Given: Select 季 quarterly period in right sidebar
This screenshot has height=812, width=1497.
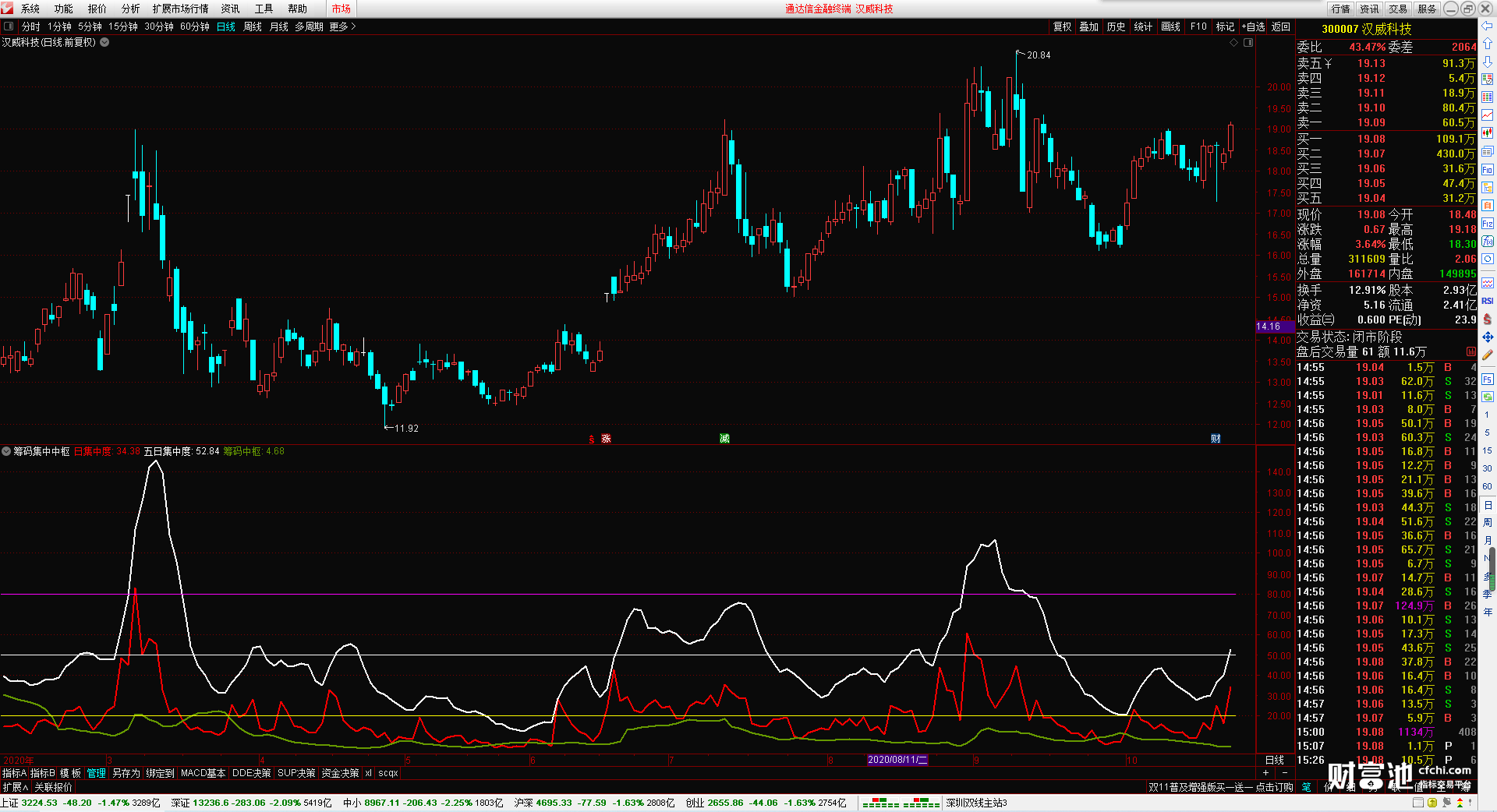Looking at the screenshot, I should click(x=1487, y=594).
